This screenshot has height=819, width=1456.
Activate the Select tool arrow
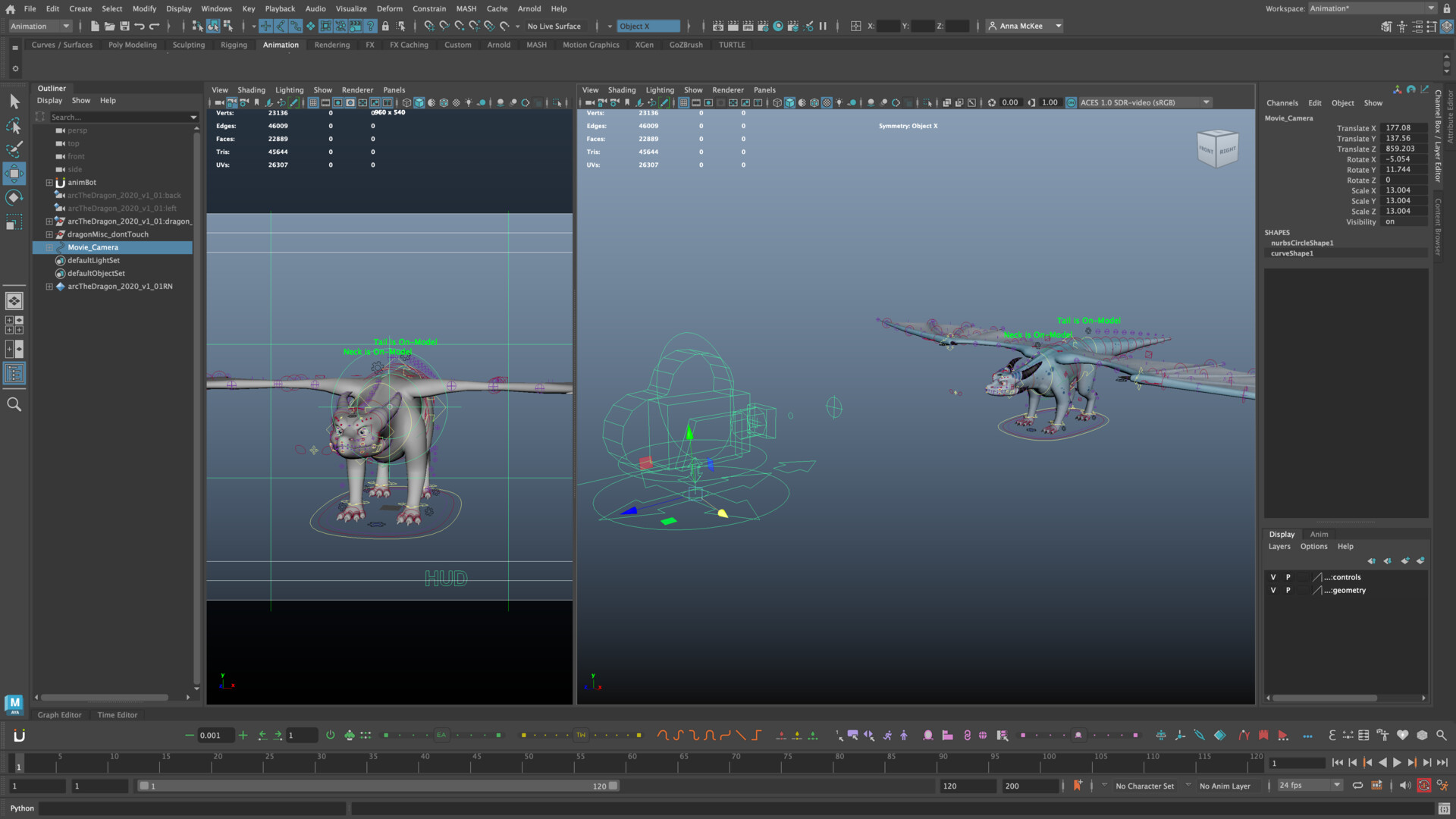pyautogui.click(x=14, y=102)
